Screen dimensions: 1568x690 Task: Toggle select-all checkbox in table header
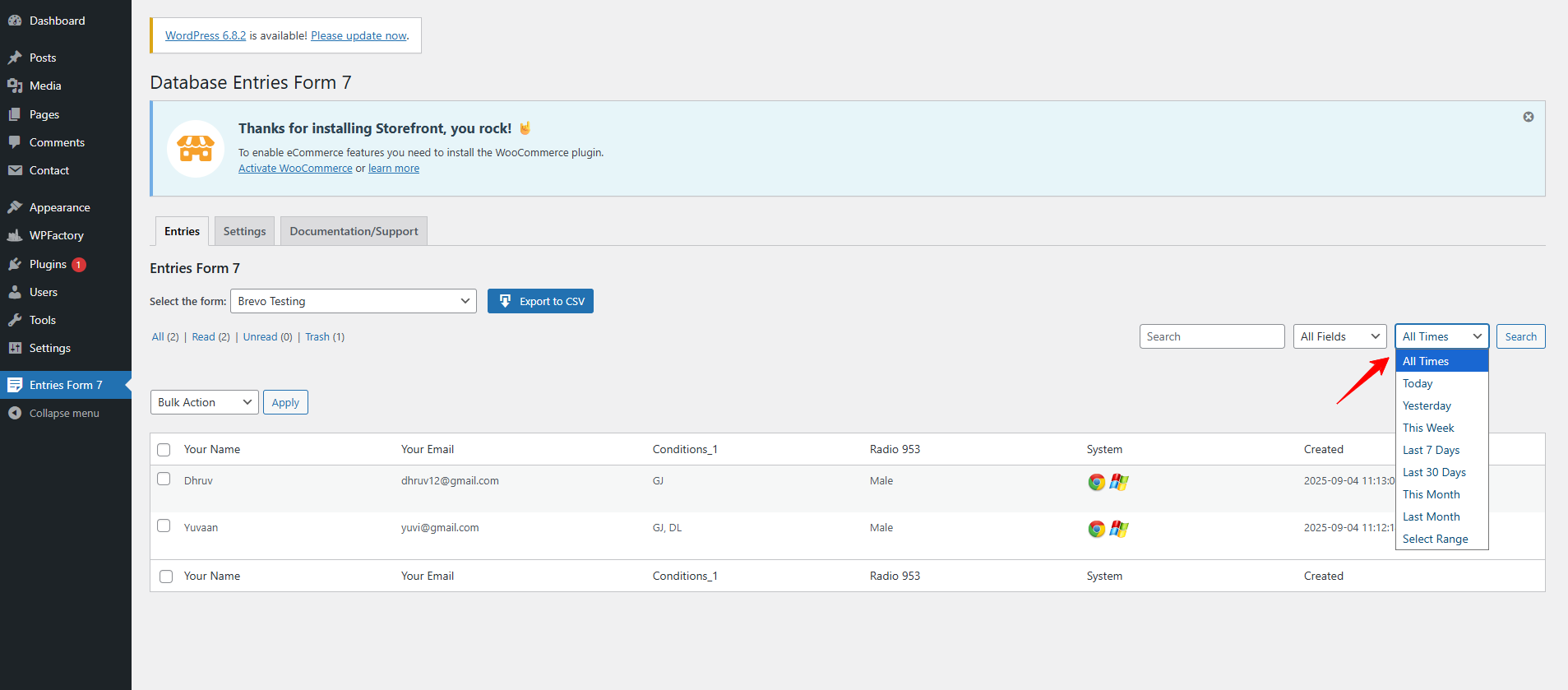(164, 450)
